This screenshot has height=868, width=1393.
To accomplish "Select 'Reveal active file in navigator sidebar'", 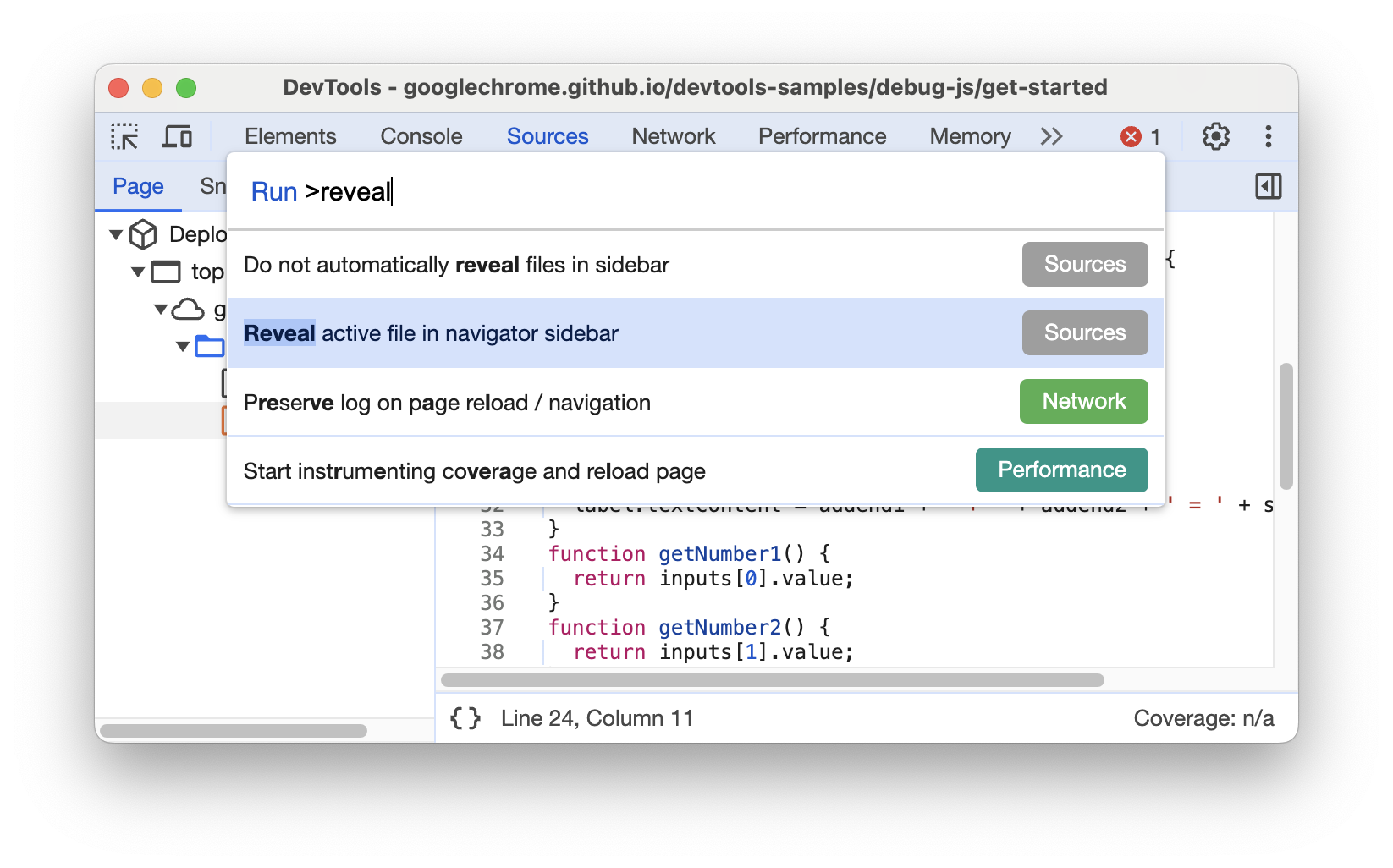I will 432,333.
